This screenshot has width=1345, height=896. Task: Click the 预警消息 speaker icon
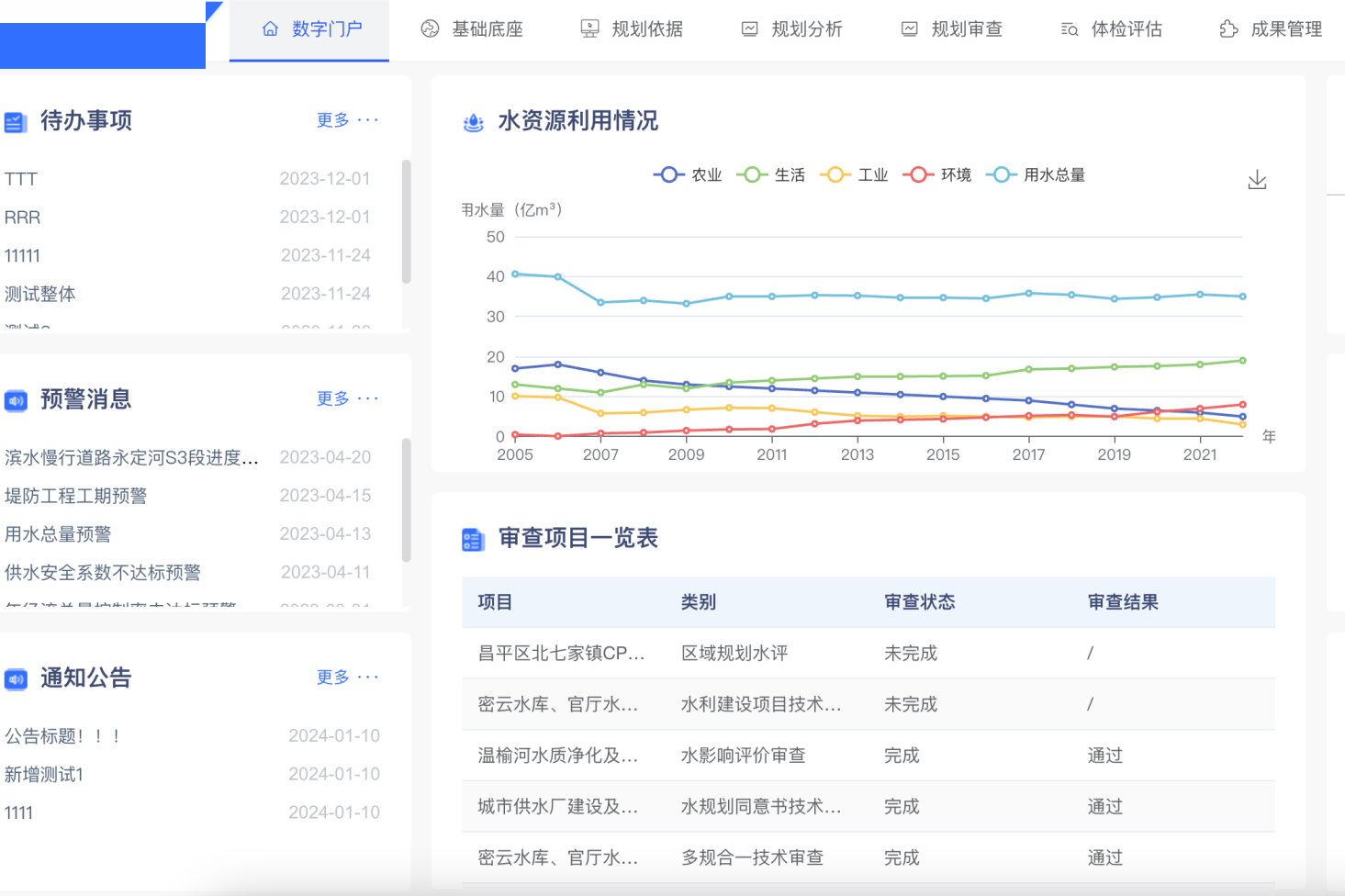click(16, 400)
